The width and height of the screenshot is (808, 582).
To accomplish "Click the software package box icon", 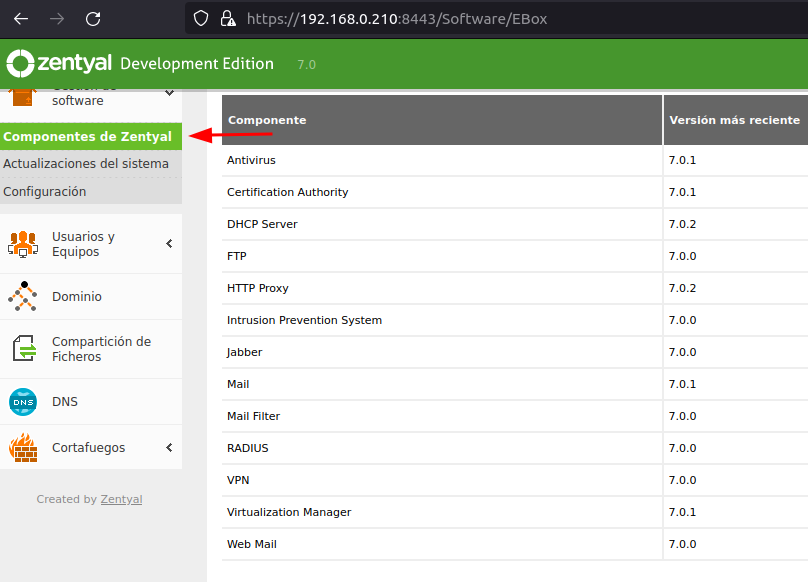I will pyautogui.click(x=23, y=97).
